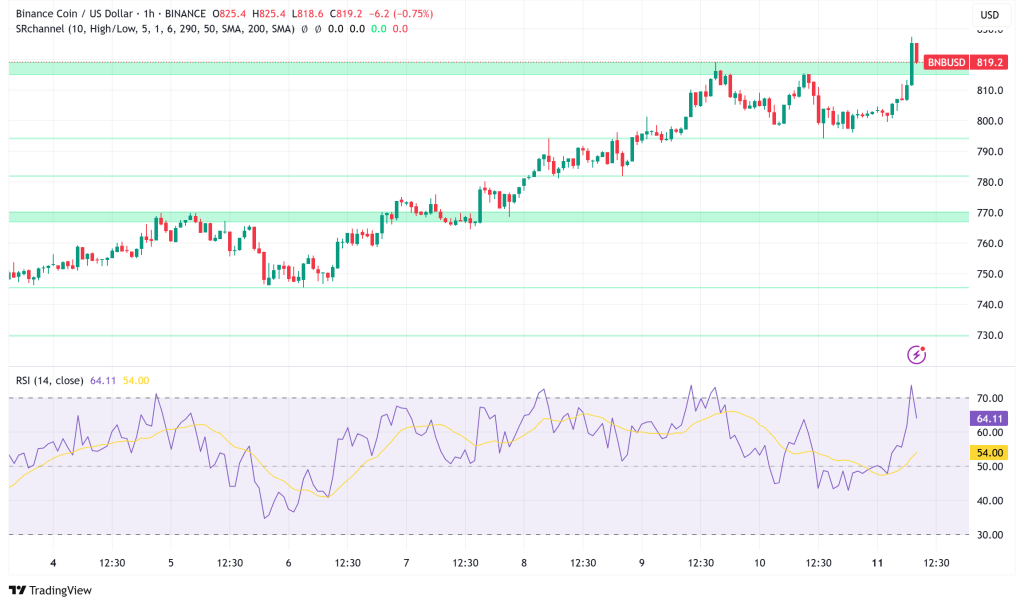Click the BNBUSD price label tag
Viewport: 1024px width, 606px height.
[x=946, y=62]
